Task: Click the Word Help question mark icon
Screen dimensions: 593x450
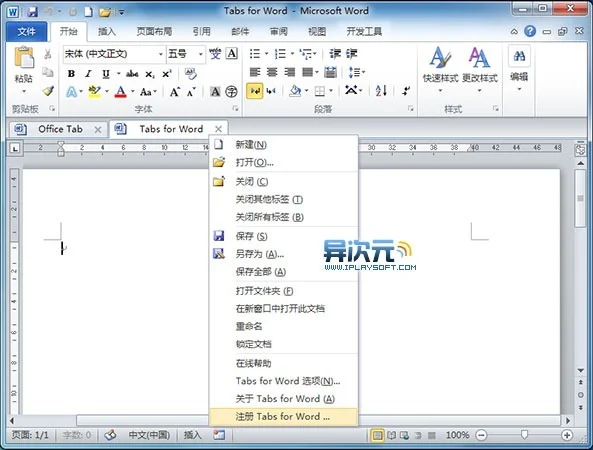Action: click(530, 31)
